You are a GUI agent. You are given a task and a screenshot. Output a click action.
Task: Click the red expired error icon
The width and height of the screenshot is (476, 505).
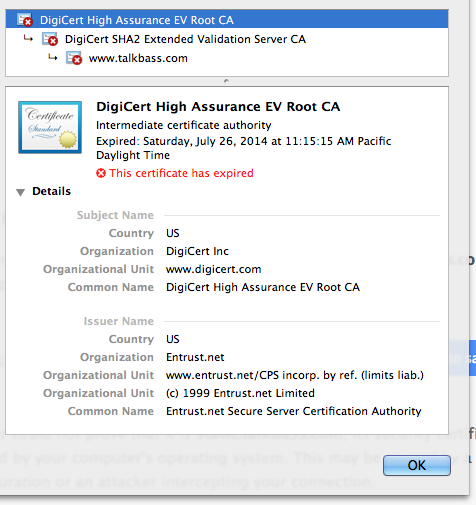click(101, 173)
